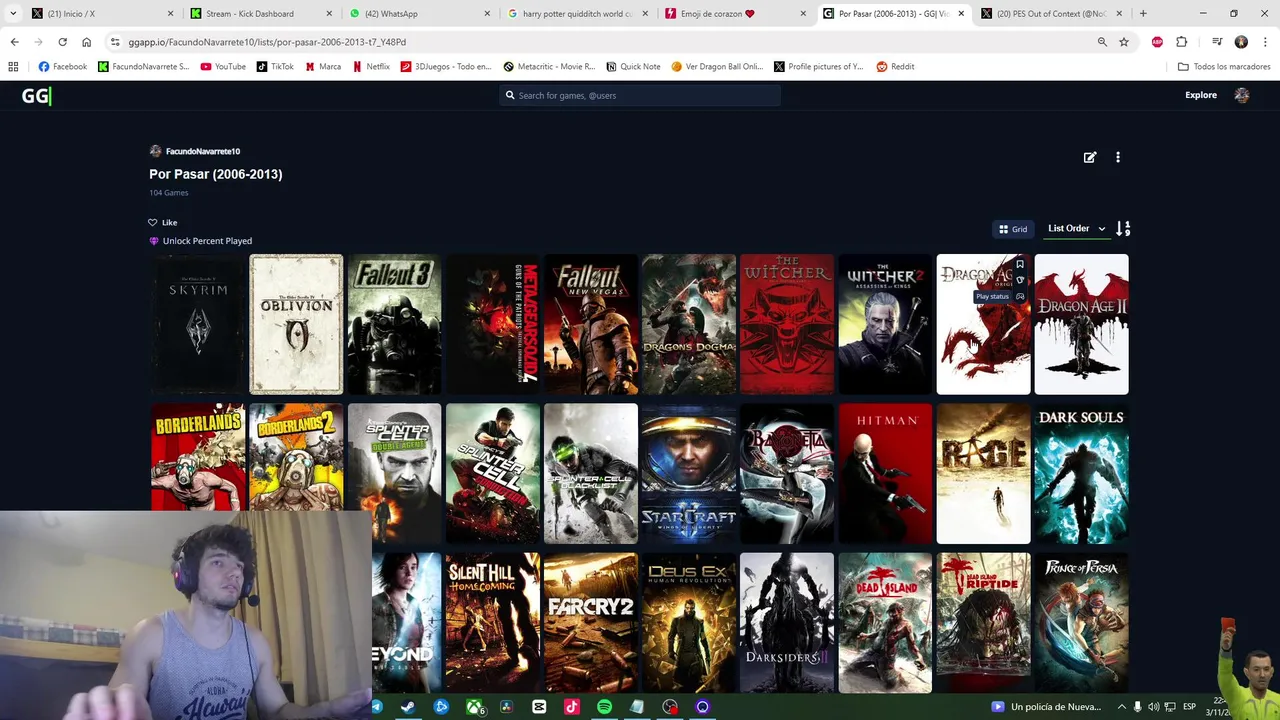This screenshot has height=720, width=1280.
Task: Show hidden system tray icons
Action: coord(1121,707)
